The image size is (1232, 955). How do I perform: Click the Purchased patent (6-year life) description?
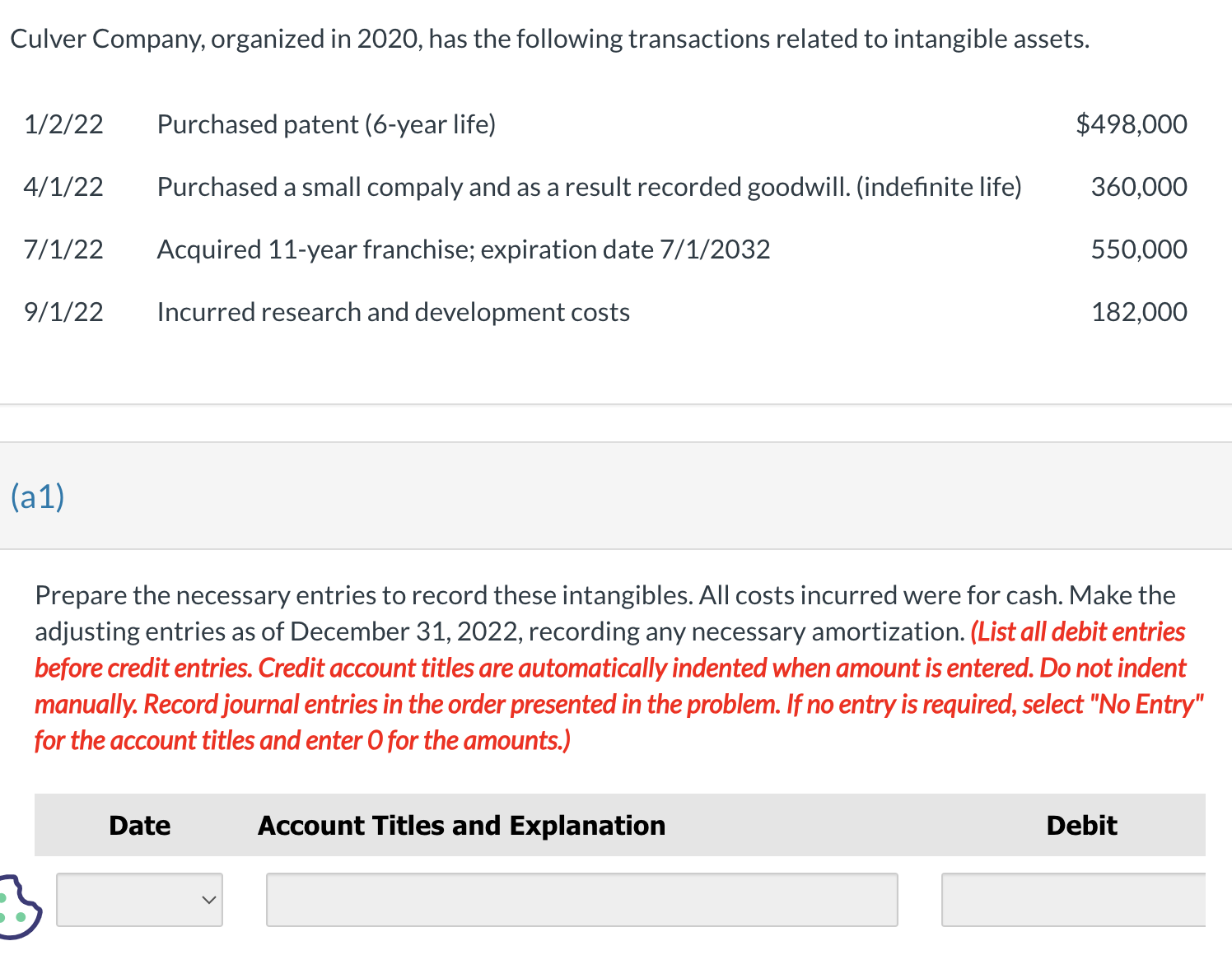tap(326, 124)
